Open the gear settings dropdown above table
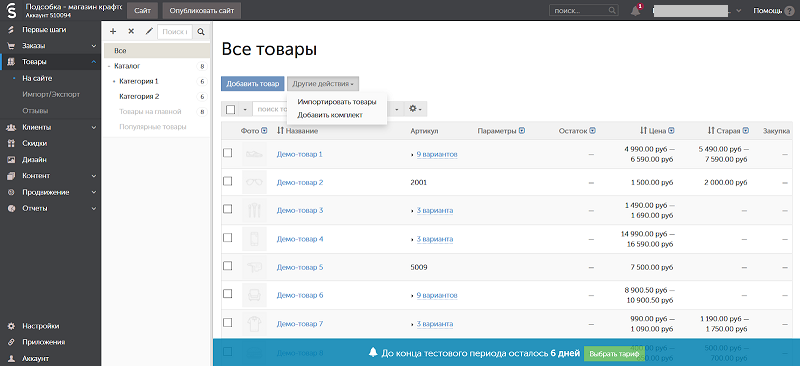The height and width of the screenshot is (366, 800). 415,109
